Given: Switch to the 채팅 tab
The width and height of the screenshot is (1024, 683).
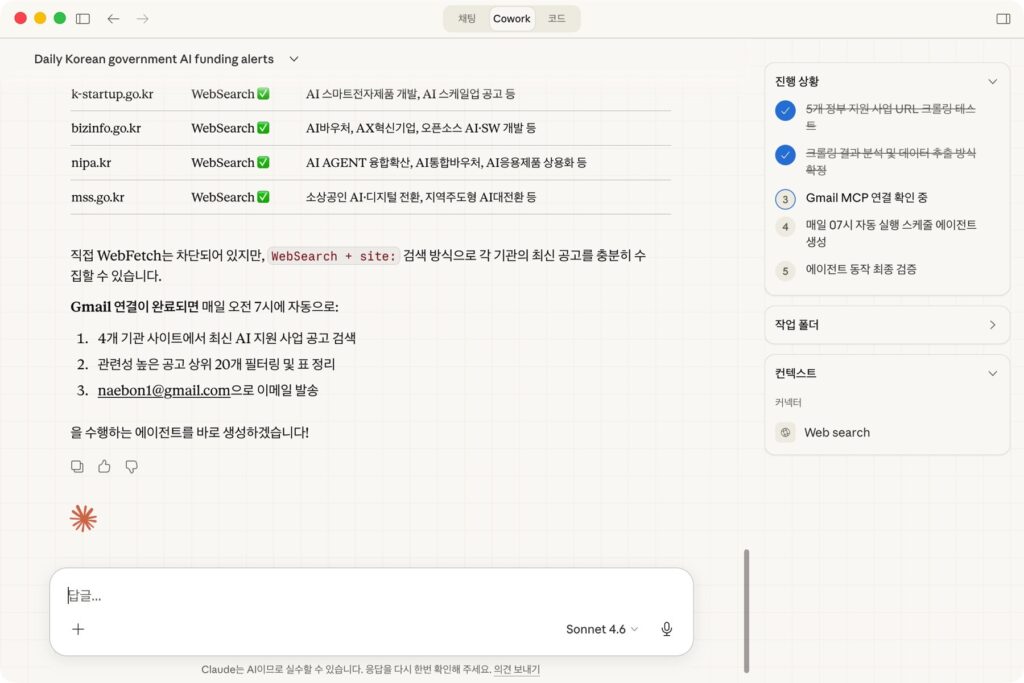Looking at the screenshot, I should [x=467, y=19].
